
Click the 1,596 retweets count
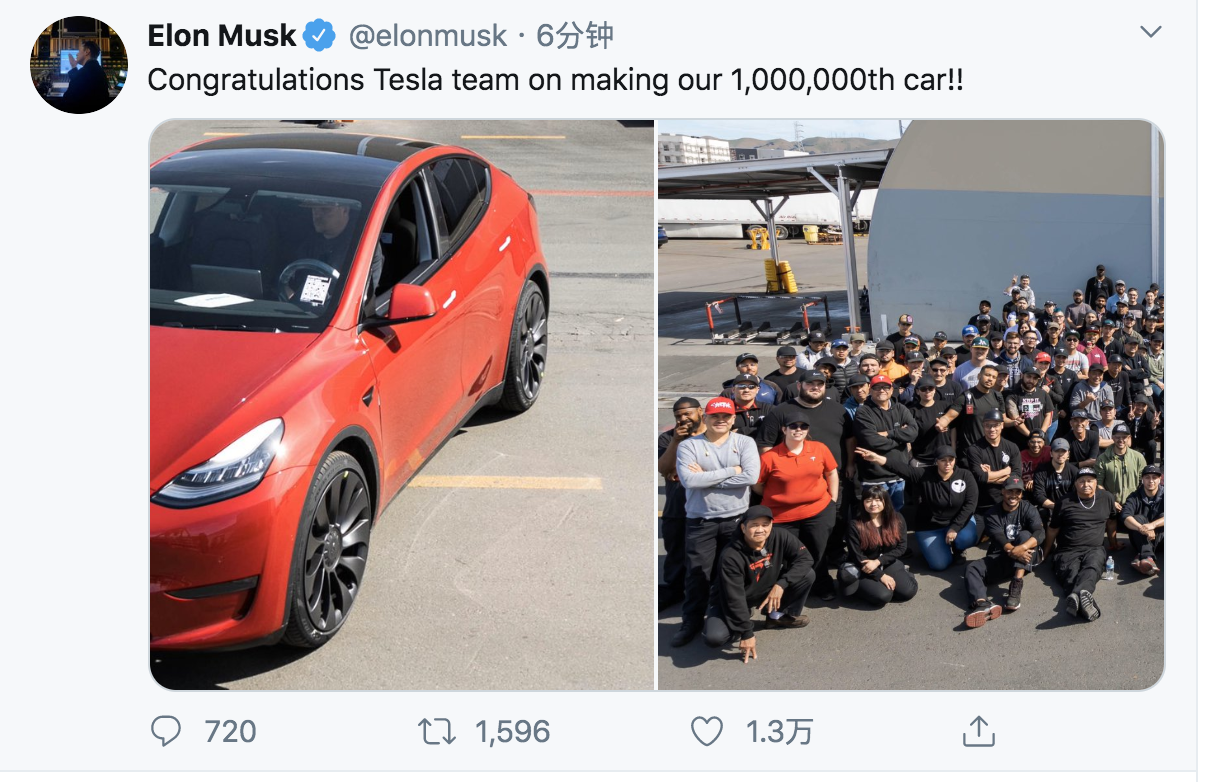pyautogui.click(x=512, y=731)
